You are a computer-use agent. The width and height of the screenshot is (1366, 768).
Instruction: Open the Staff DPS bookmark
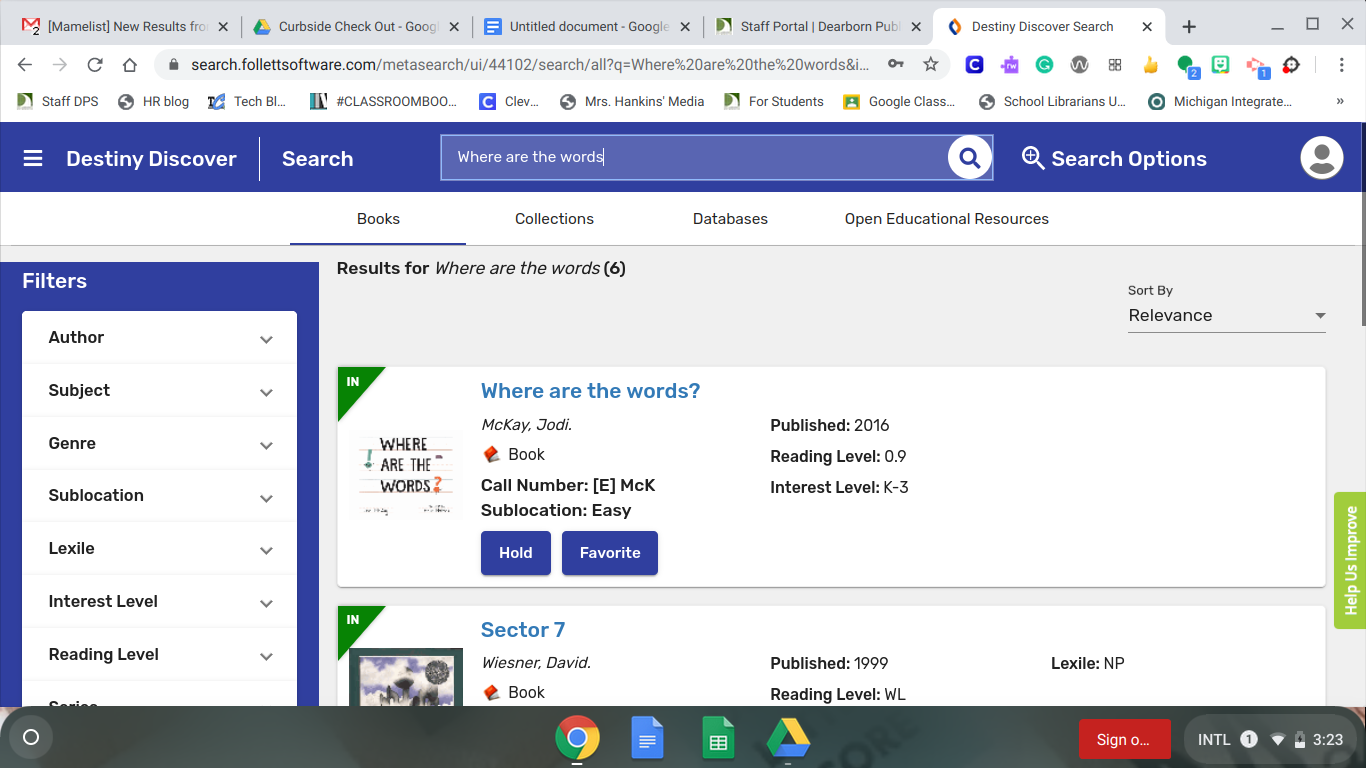coord(59,101)
